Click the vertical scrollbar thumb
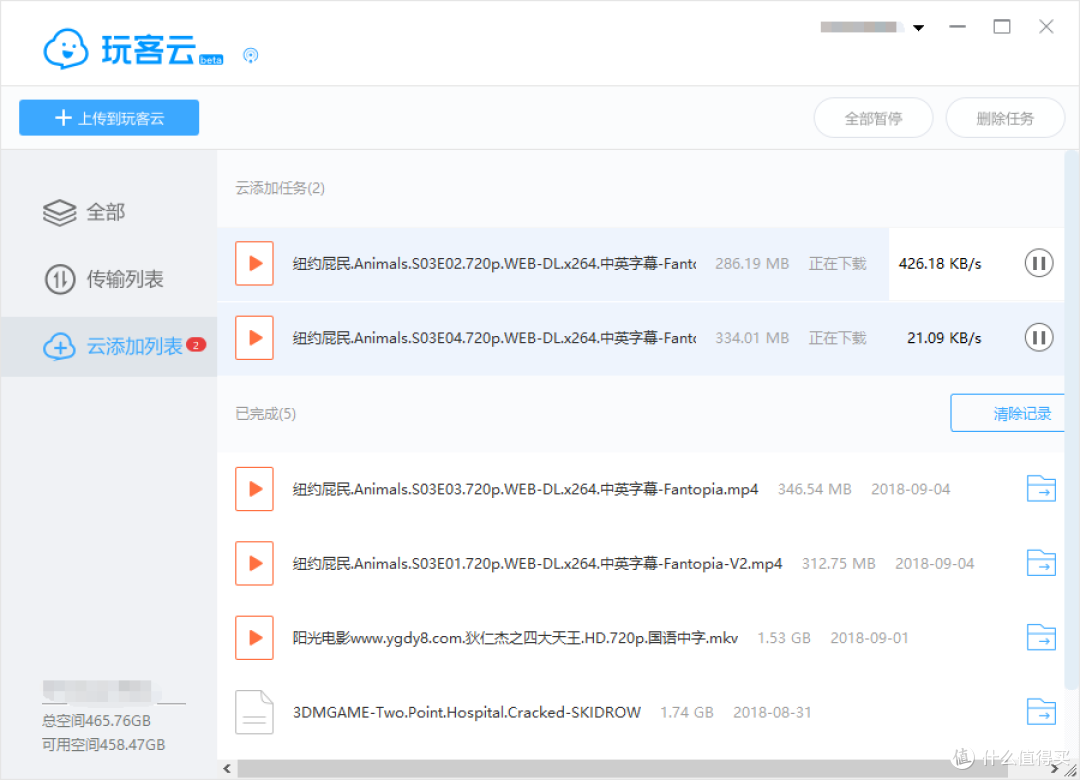 (1071, 420)
